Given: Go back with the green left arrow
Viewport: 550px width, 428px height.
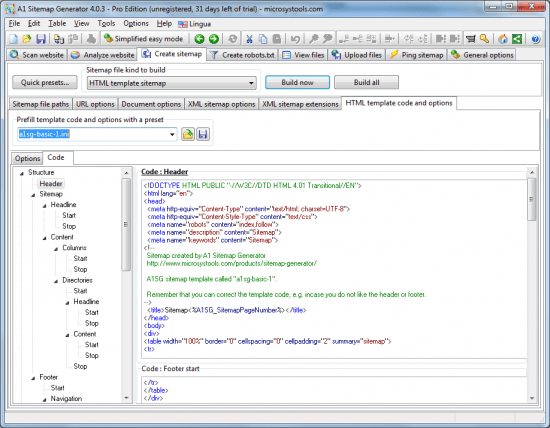Looking at the screenshot, I should pos(199,39).
